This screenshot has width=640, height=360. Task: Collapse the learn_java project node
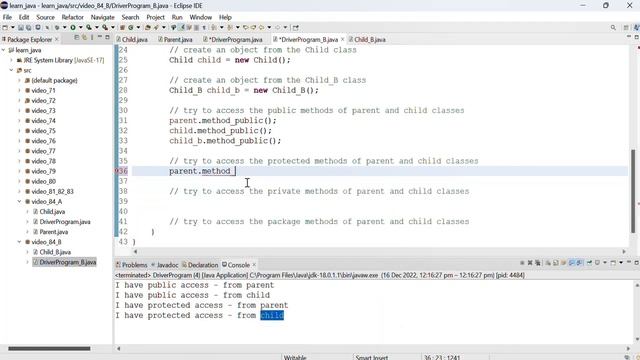click(x=4, y=50)
